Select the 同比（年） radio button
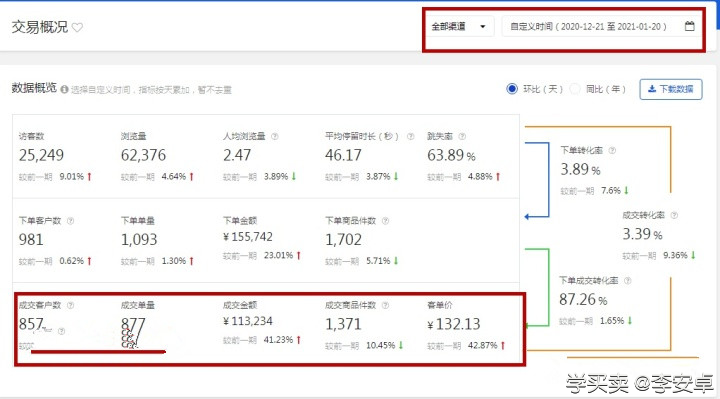 (575, 89)
